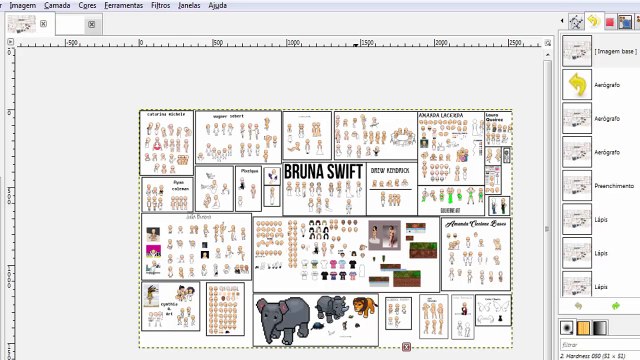Click the Preenchimento label text
Image resolution: width=640 pixels, height=360 pixels.
tap(614, 186)
